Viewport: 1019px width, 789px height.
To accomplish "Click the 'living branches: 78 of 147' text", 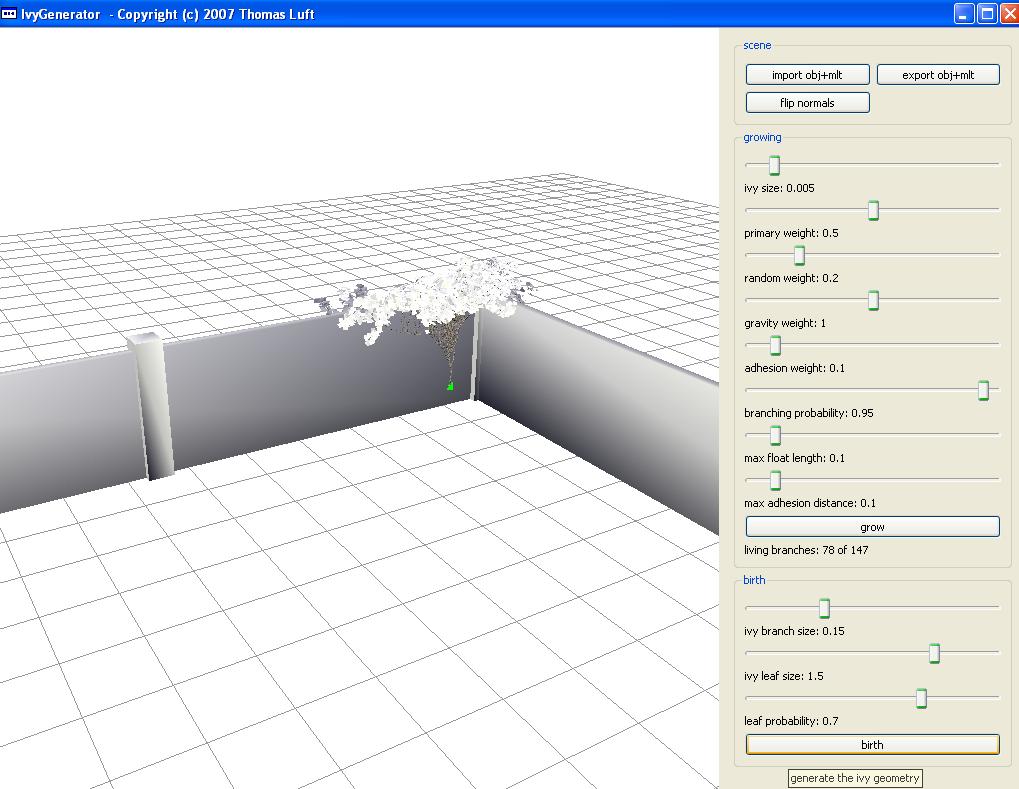I will 806,550.
